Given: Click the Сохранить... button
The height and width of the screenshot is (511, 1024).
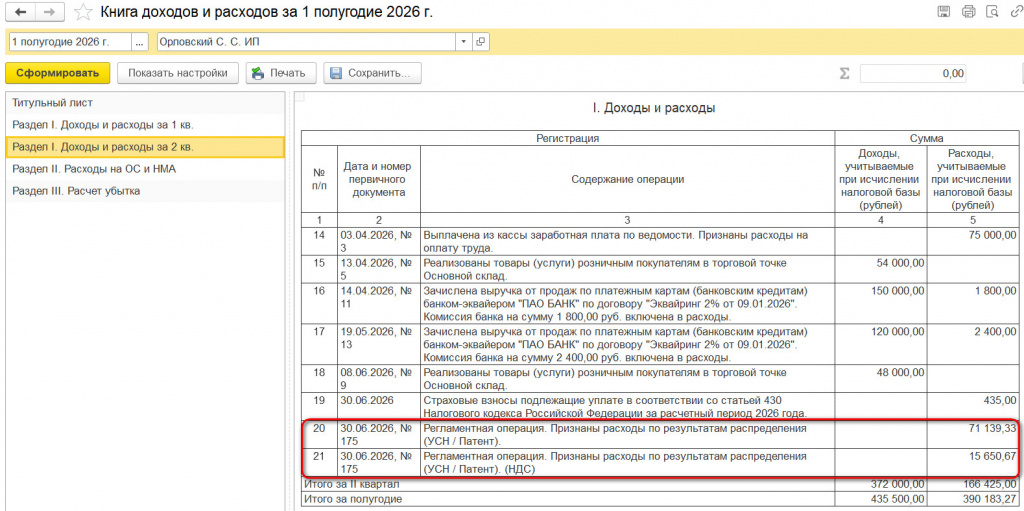Looking at the screenshot, I should coord(372,73).
